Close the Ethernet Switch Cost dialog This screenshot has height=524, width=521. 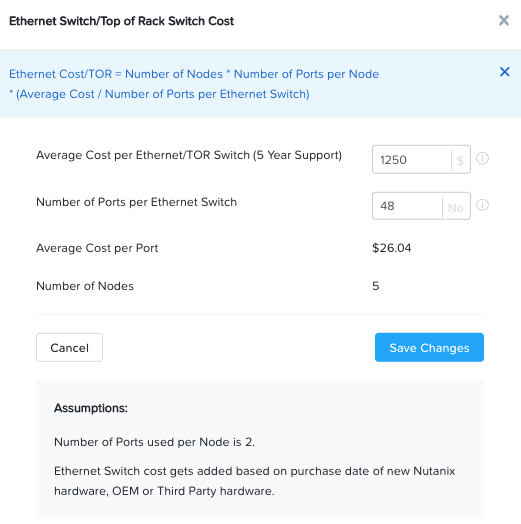(504, 20)
